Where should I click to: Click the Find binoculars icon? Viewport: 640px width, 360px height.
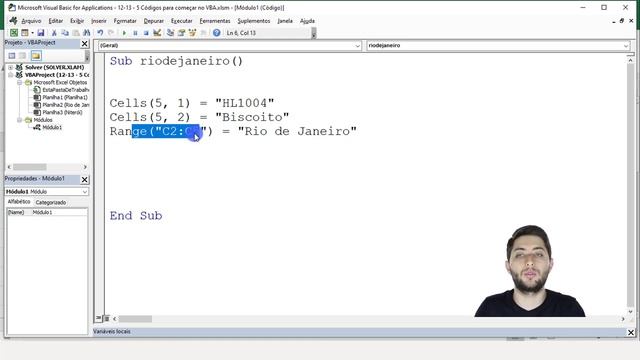coord(87,33)
